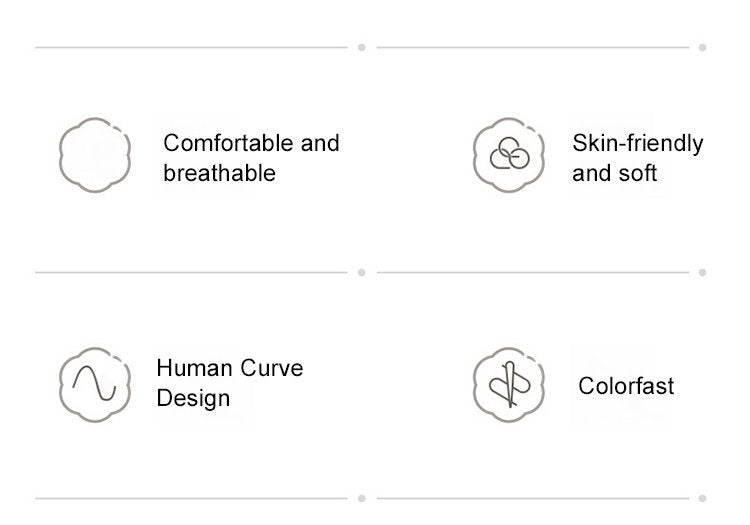Viewport: 750px width, 525px height.
Task: Click the divider line above "Skin-friendly and soft"
Action: click(x=532, y=47)
